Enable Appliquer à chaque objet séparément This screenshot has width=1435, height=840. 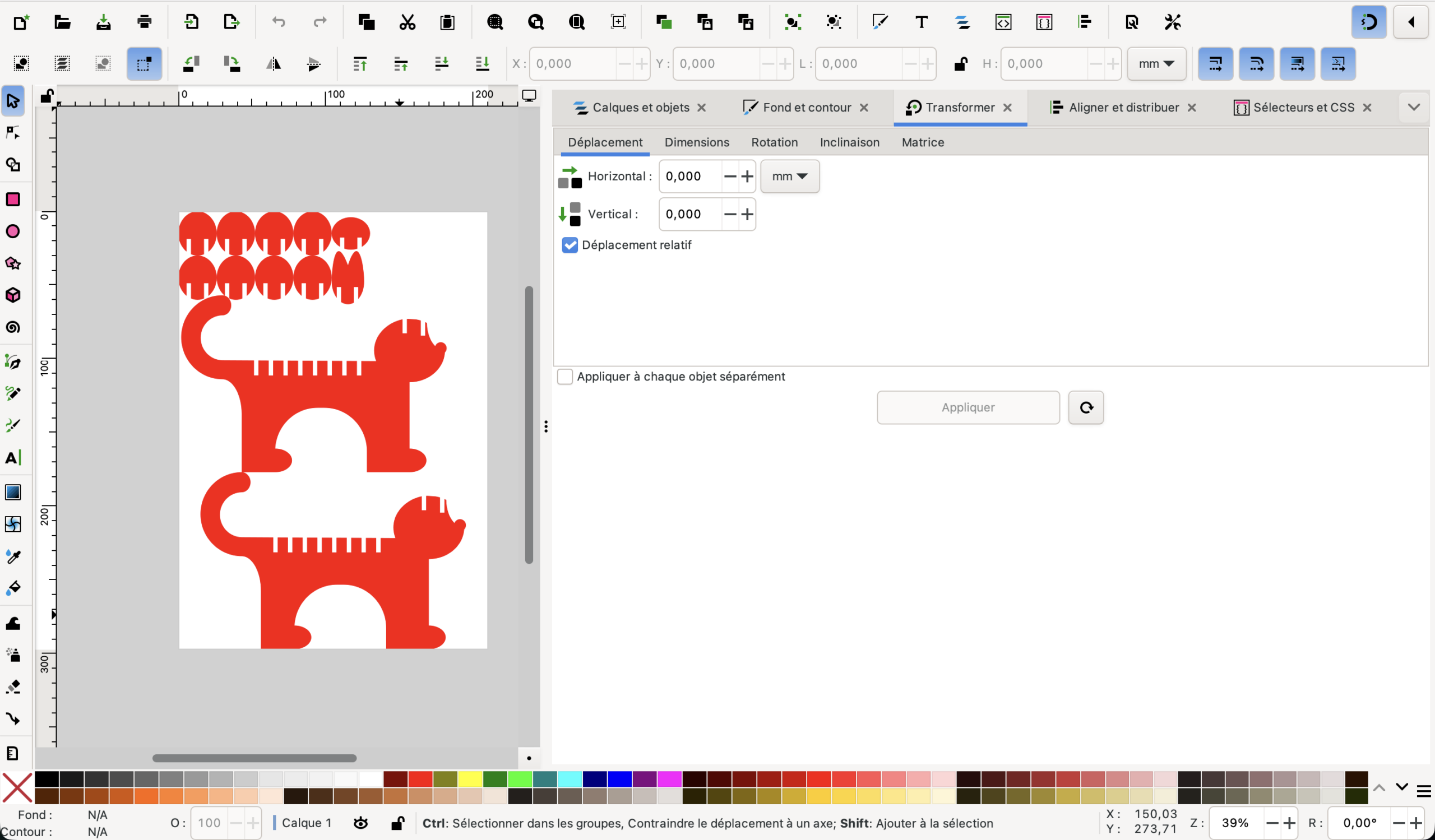point(564,377)
